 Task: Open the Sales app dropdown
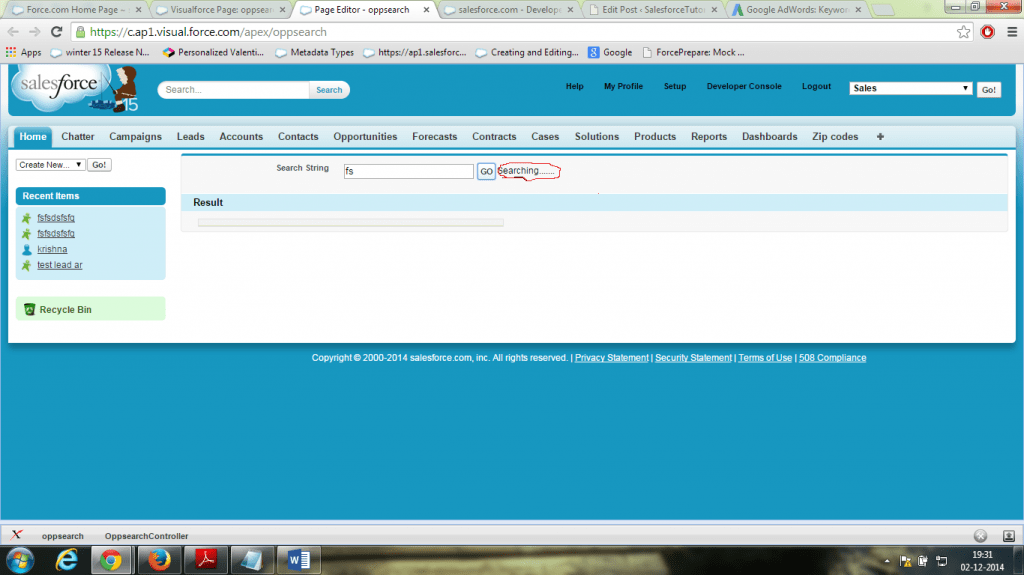coord(910,88)
